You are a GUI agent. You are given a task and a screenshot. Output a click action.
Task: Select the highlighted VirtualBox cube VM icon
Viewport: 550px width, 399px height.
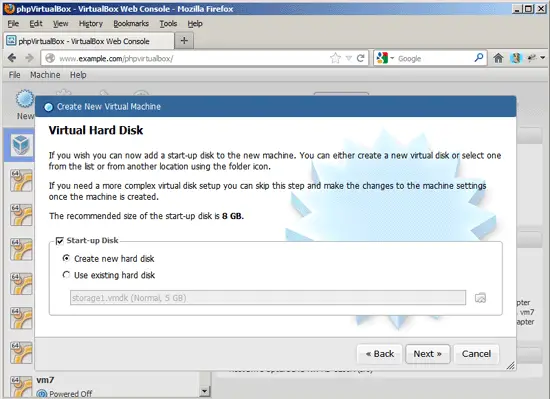(21, 144)
